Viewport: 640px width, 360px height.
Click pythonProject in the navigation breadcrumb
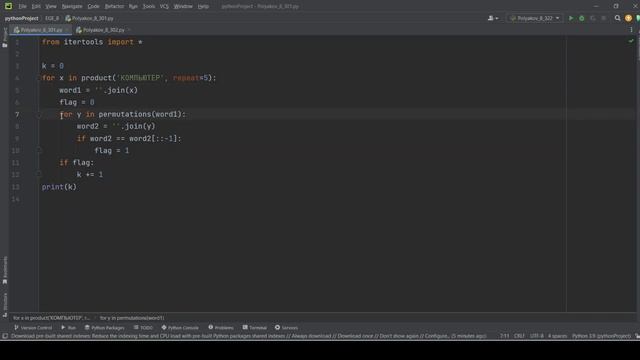(x=22, y=18)
